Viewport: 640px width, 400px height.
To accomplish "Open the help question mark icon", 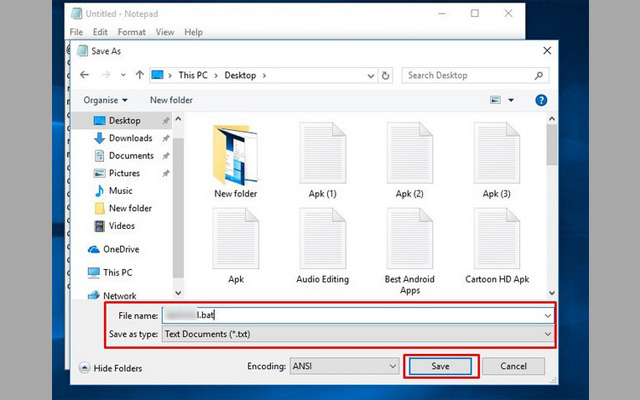I will [541, 100].
